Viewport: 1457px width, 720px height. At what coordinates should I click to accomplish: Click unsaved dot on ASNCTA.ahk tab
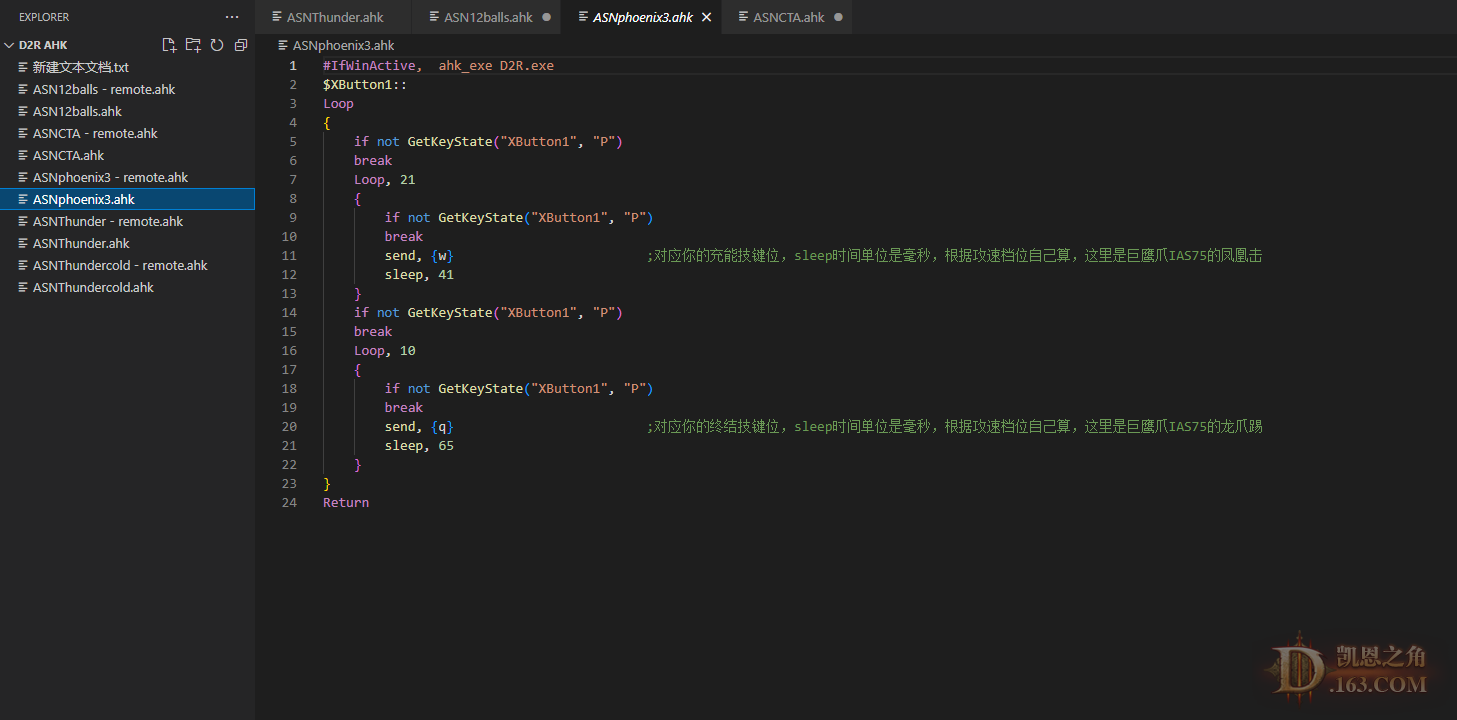point(838,17)
